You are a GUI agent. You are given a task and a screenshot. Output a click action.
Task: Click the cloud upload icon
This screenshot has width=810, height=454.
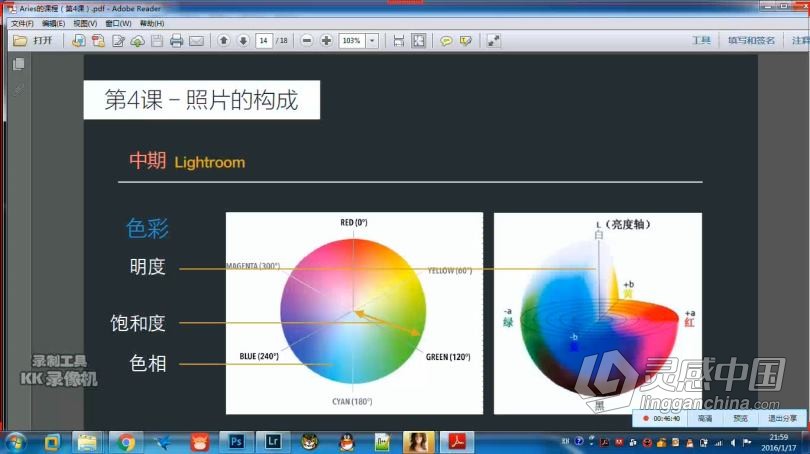(x=137, y=41)
